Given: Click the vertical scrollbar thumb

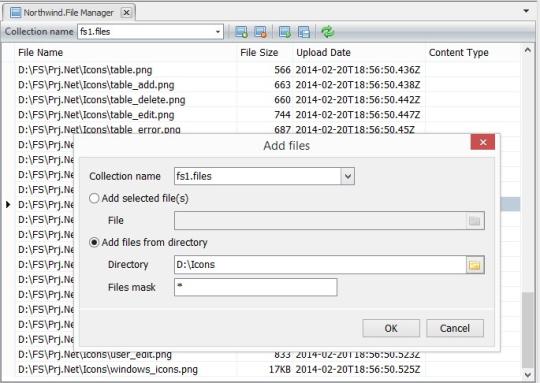Looking at the screenshot, I should (527, 330).
